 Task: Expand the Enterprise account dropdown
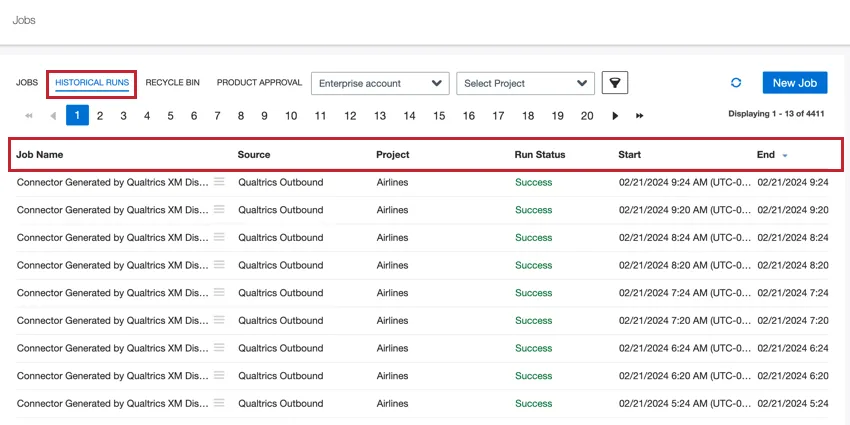click(x=380, y=83)
